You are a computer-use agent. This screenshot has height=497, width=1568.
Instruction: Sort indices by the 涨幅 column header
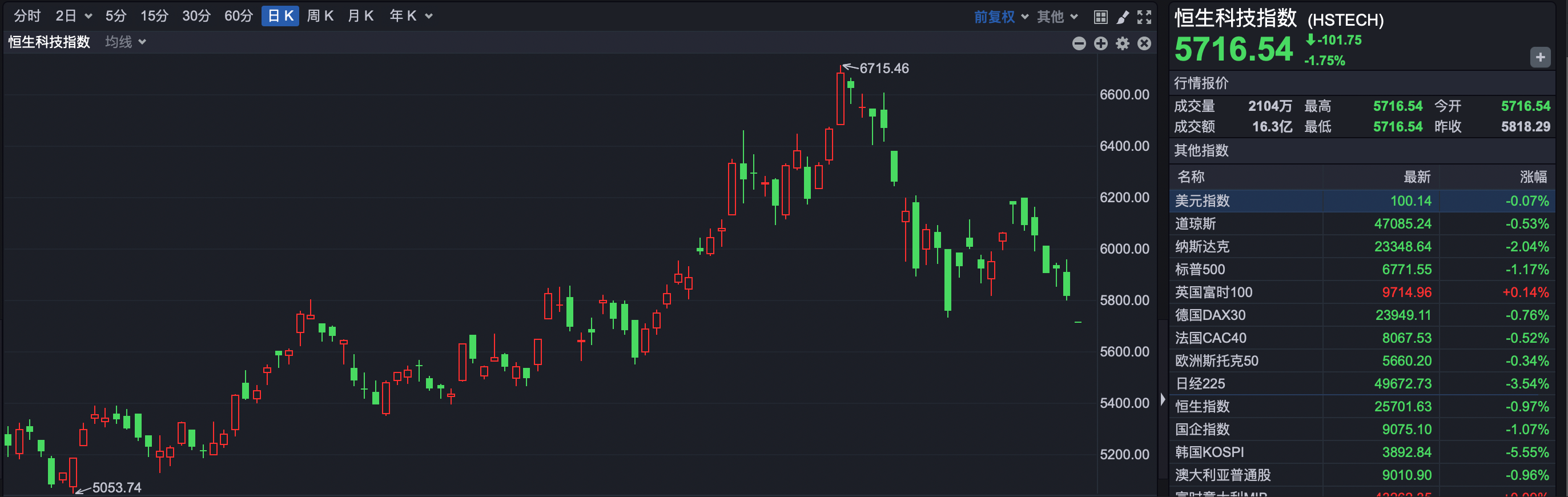pyautogui.click(x=1532, y=177)
